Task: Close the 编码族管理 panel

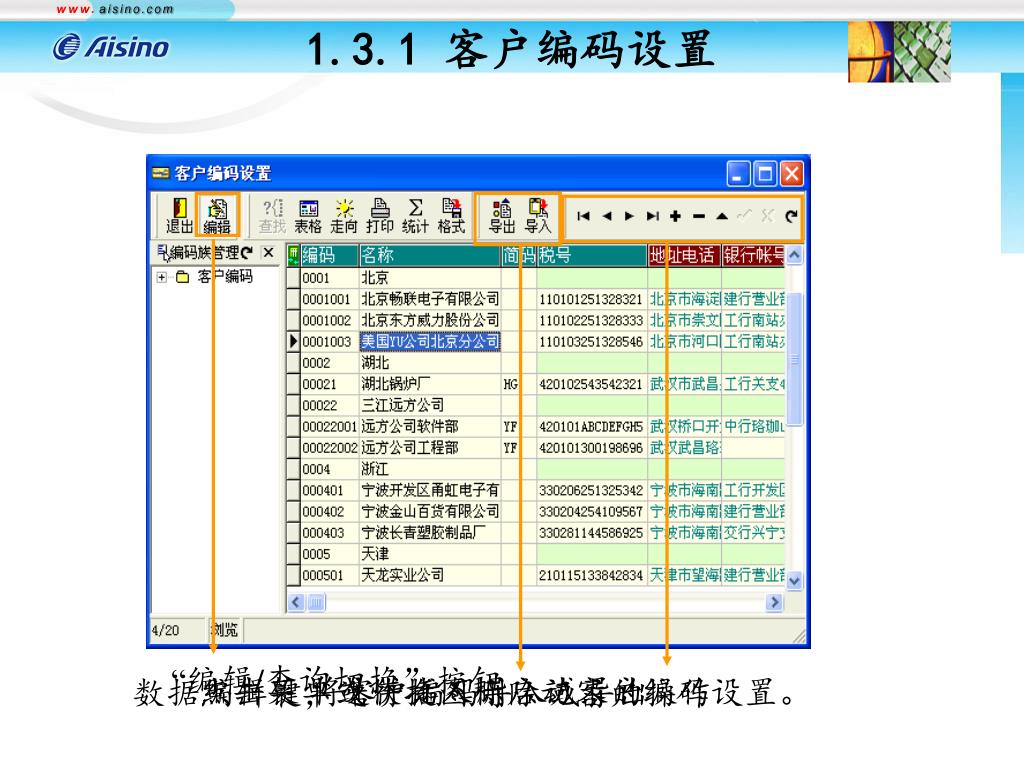Action: tap(268, 252)
